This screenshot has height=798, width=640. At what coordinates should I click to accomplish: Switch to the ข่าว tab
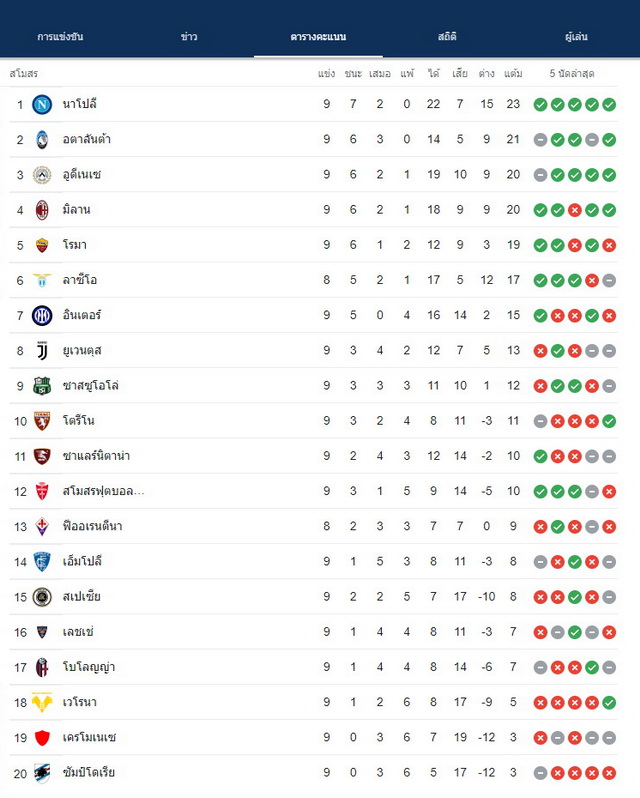189,37
